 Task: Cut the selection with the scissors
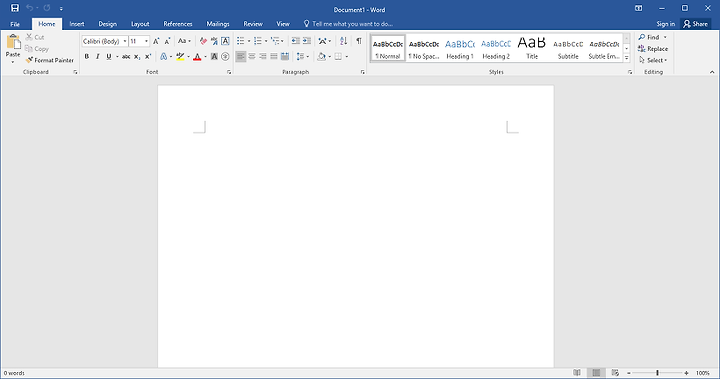tap(35, 37)
